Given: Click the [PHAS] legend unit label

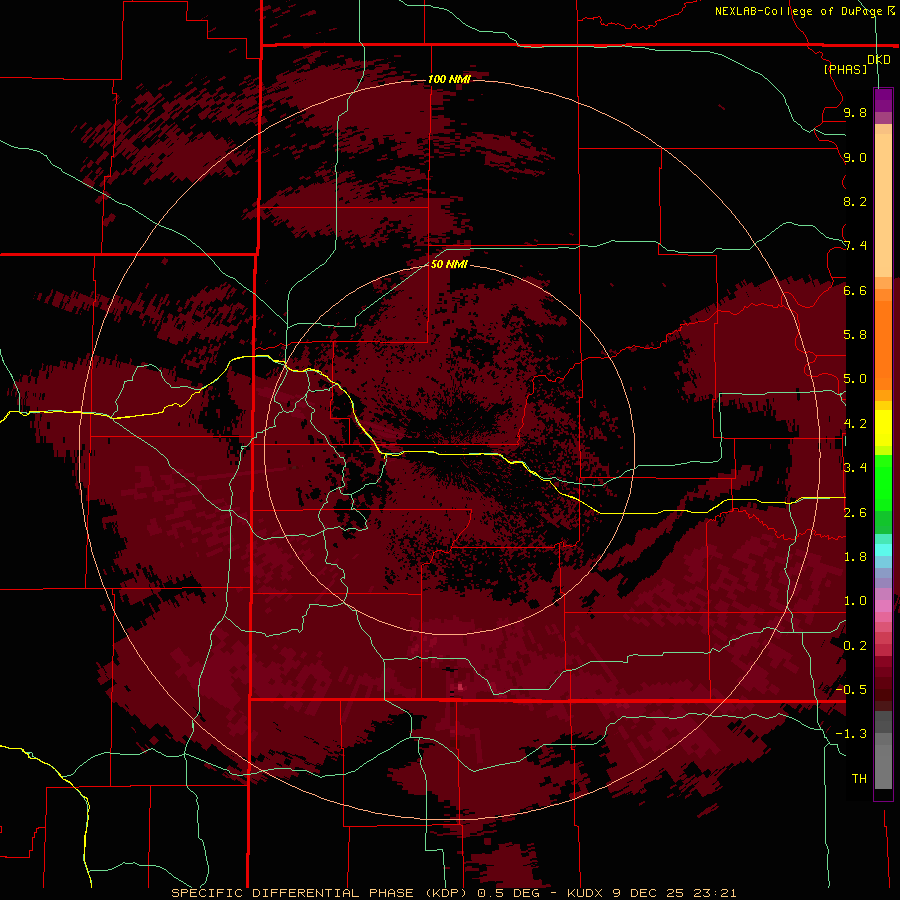Looking at the screenshot, I should click(x=845, y=69).
